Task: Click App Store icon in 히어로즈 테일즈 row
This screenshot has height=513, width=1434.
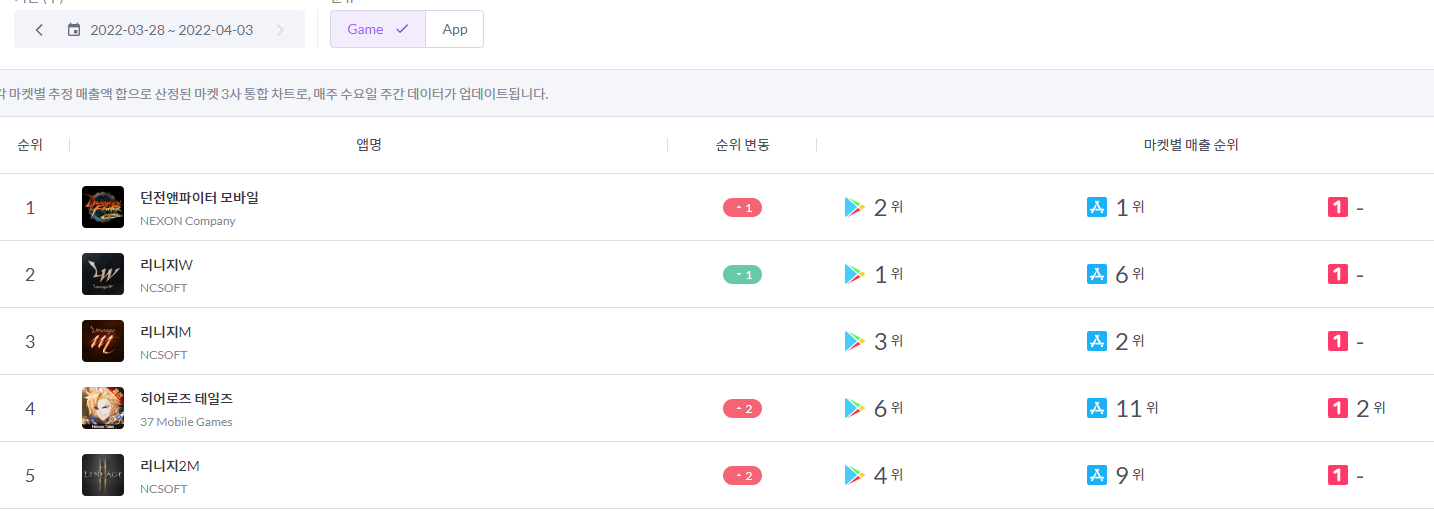Action: pos(1097,408)
